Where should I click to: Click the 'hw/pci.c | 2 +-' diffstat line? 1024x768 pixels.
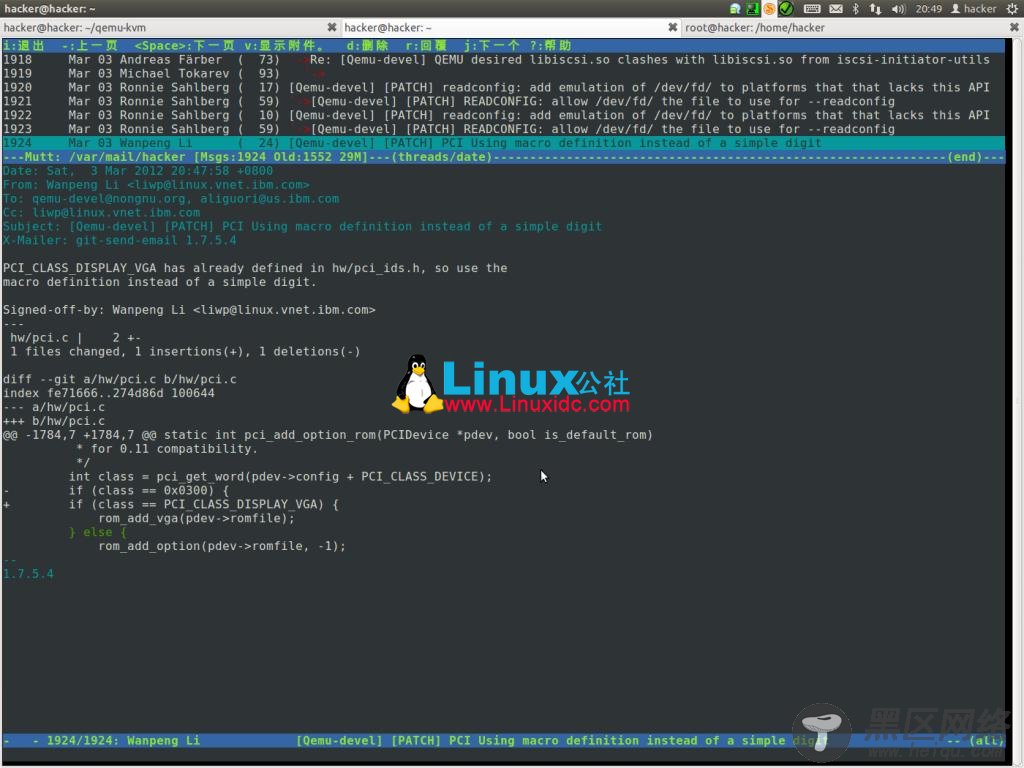[75, 338]
